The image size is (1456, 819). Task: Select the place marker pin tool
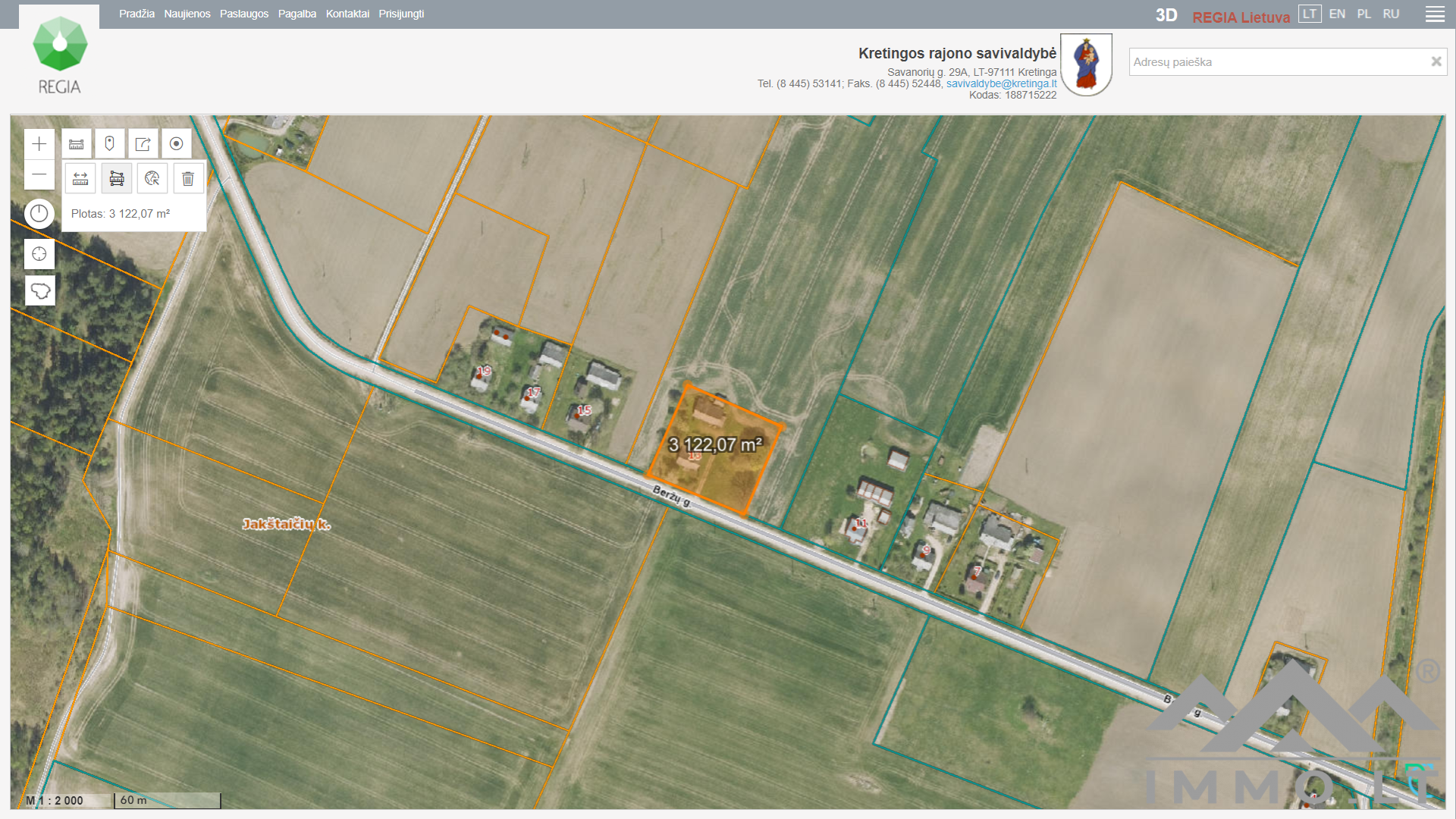(x=110, y=143)
